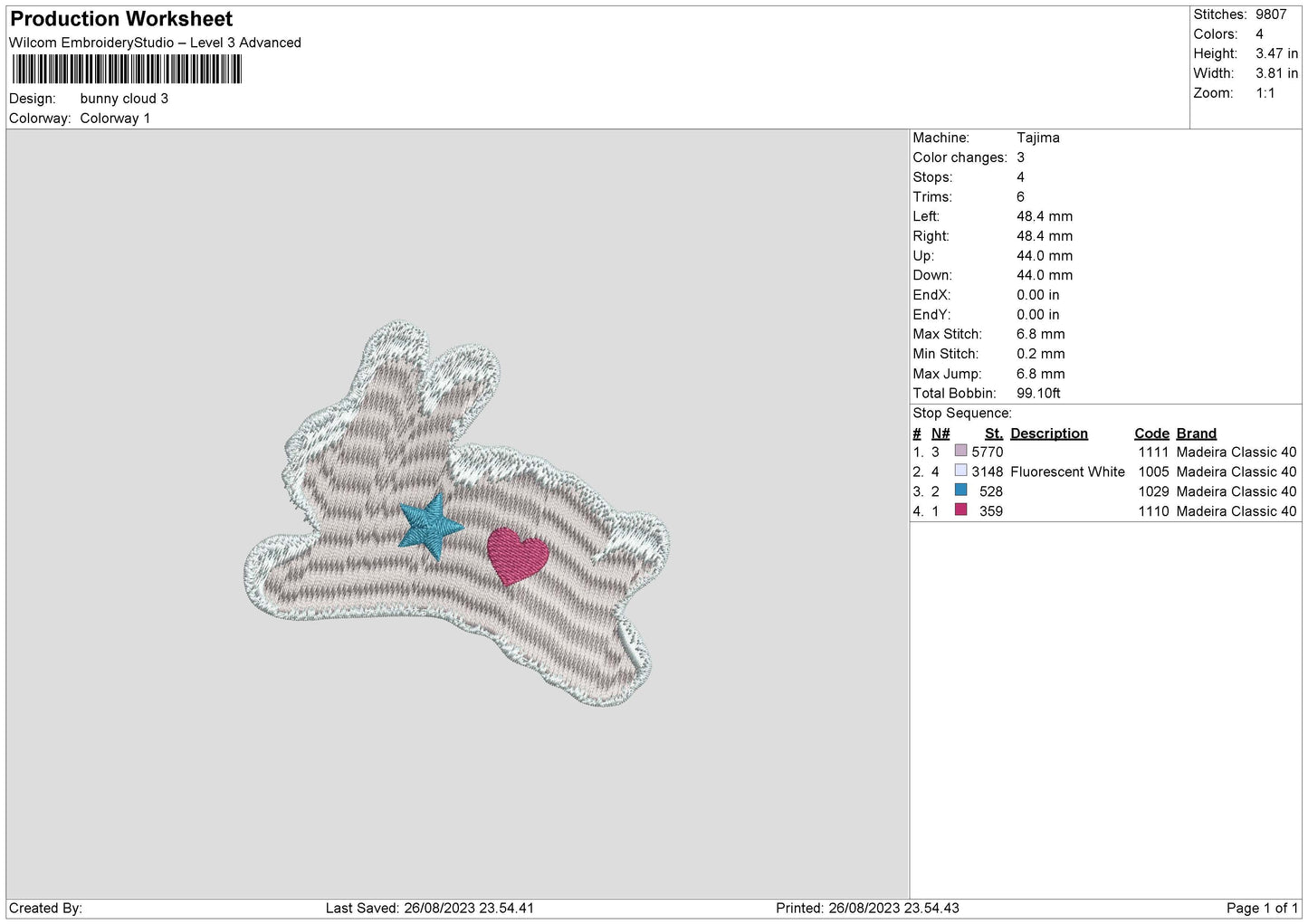Click the Colorway 1 label

tap(115, 119)
